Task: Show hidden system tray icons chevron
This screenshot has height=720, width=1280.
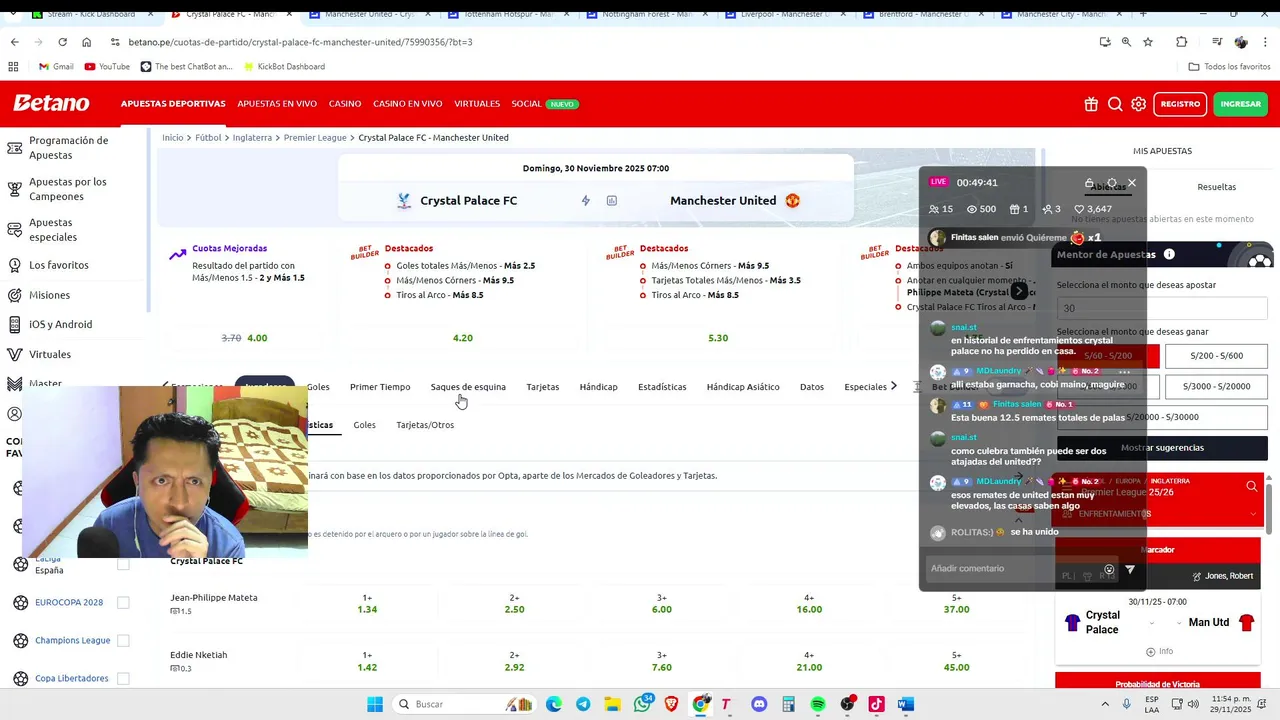Action: (1105, 704)
